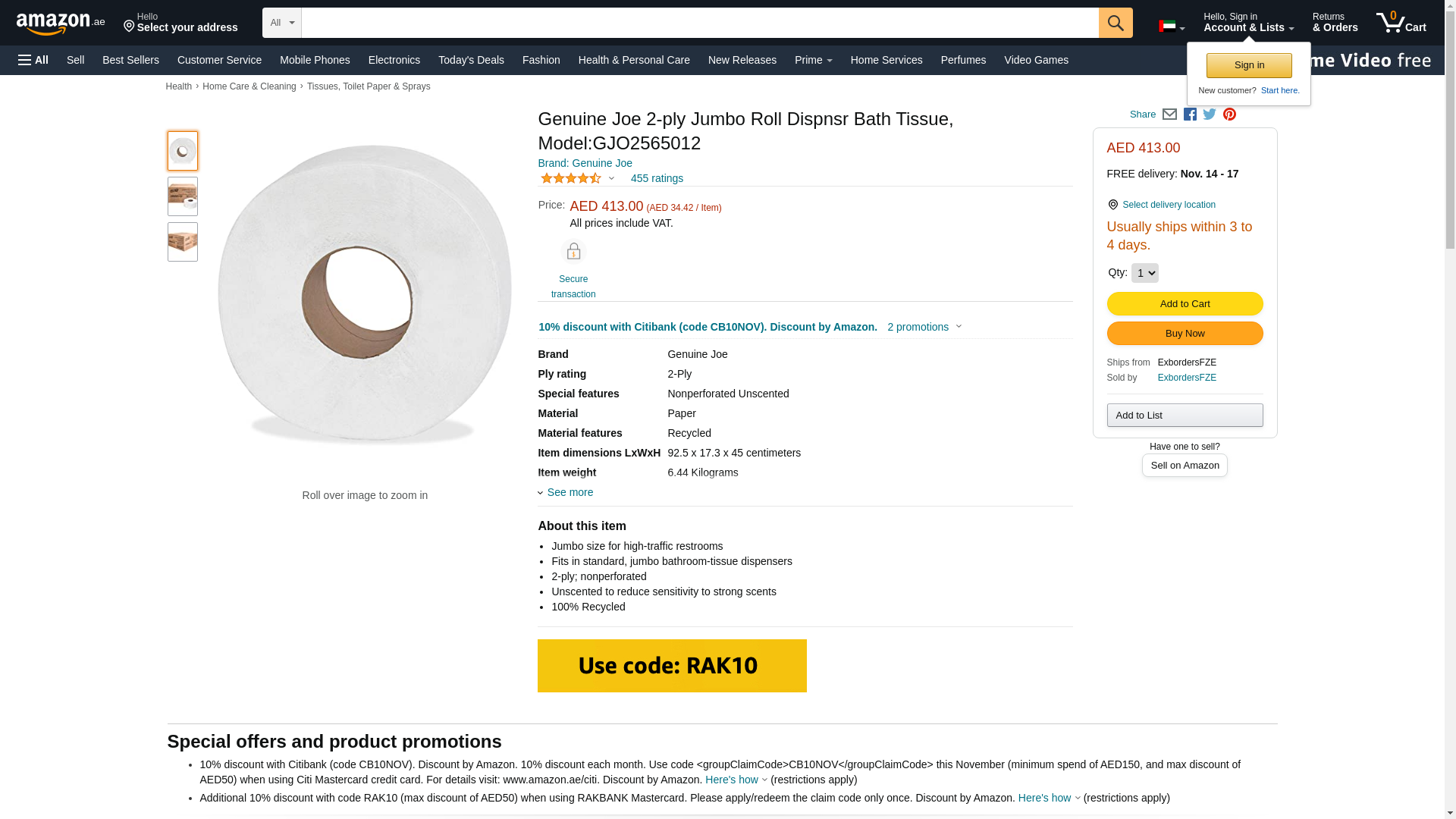Open the All hamburger menu
This screenshot has width=1456, height=819.
[33, 60]
